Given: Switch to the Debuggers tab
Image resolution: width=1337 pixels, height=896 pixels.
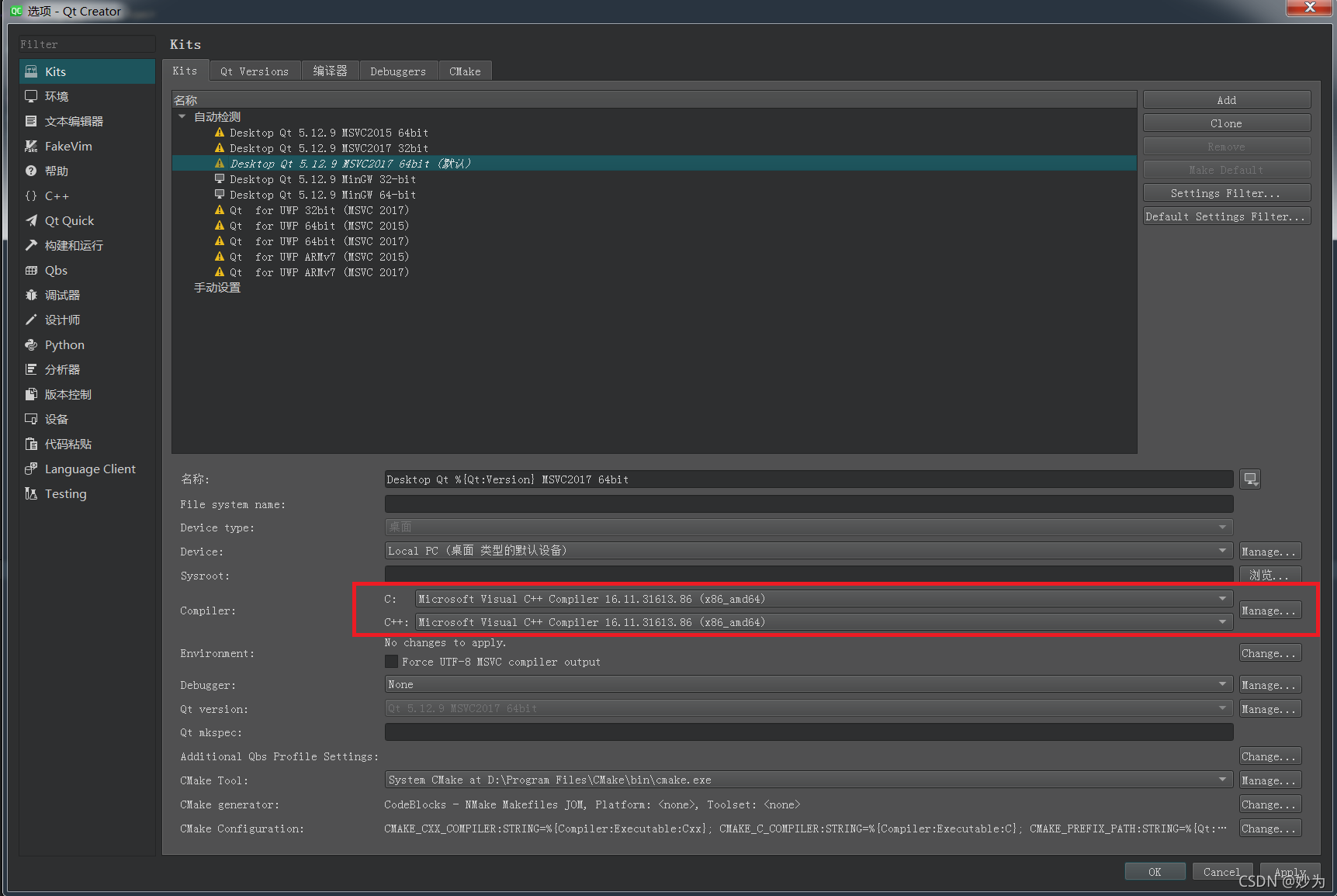Looking at the screenshot, I should 398,71.
